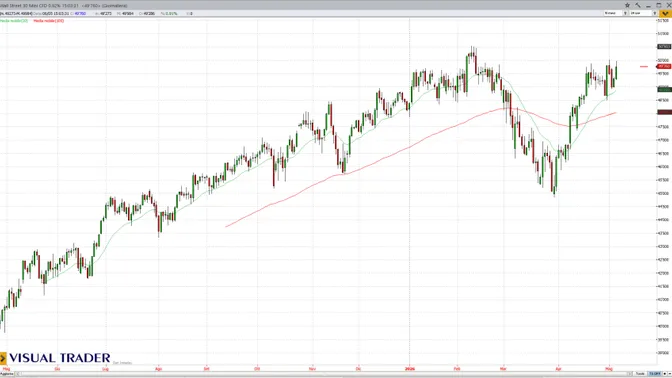Open the hammer tools icon in title bar
The image size is (672, 378).
638,5
